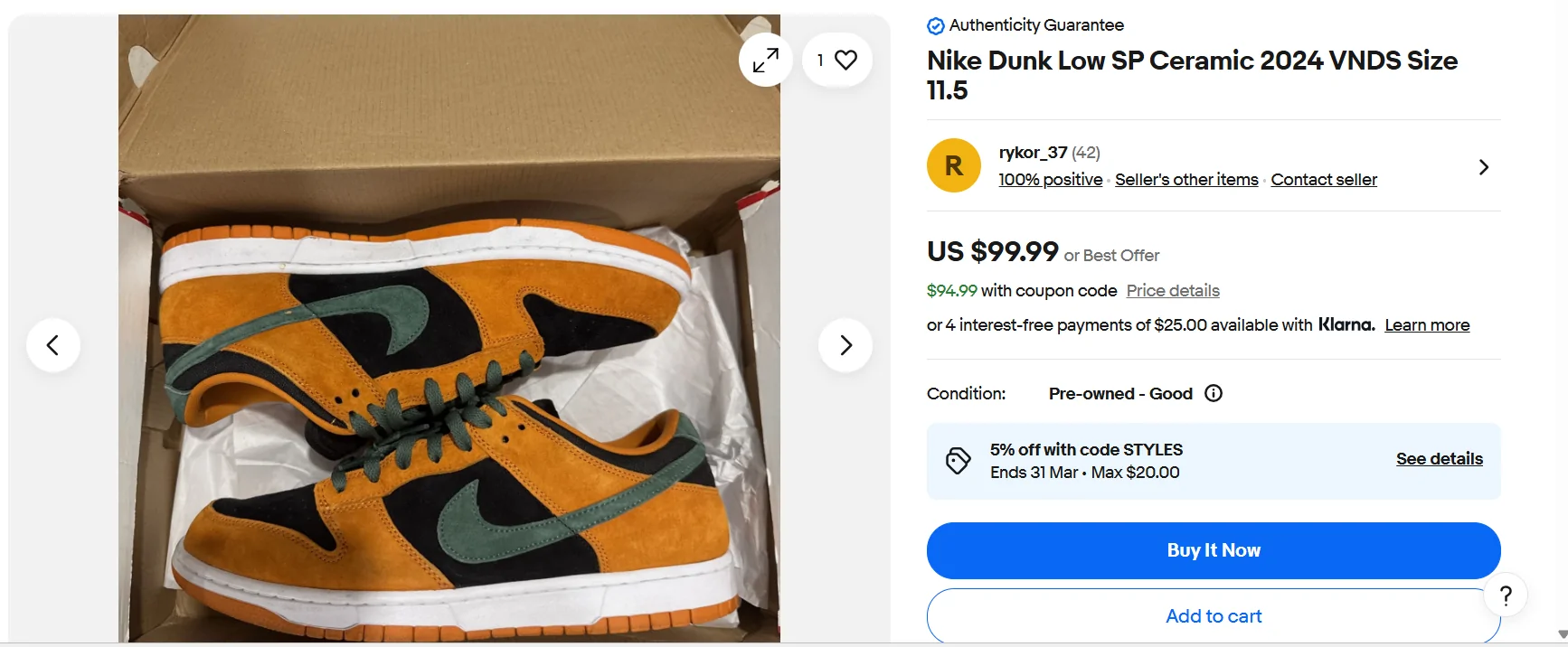Screen dimensions: 1568x647
Task: View the 100% positive feedback link
Action: [x=1050, y=179]
